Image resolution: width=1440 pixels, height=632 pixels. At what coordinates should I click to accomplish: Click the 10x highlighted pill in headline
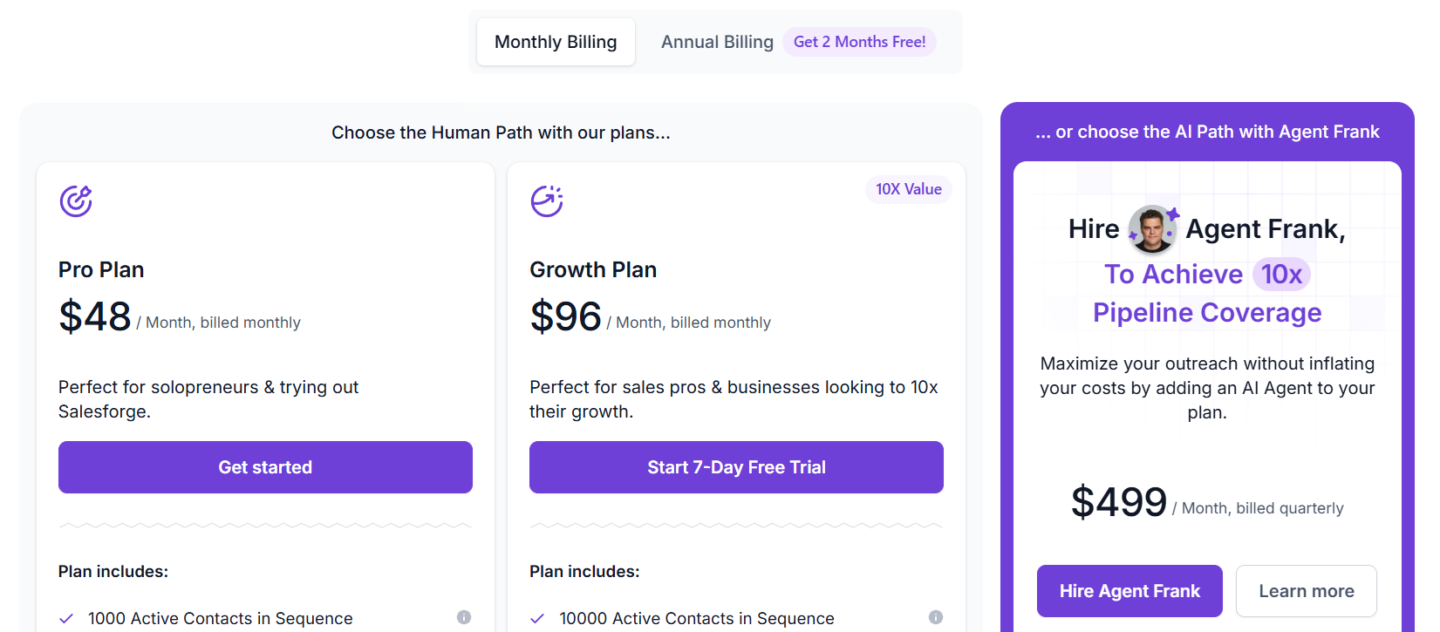[x=1281, y=274]
